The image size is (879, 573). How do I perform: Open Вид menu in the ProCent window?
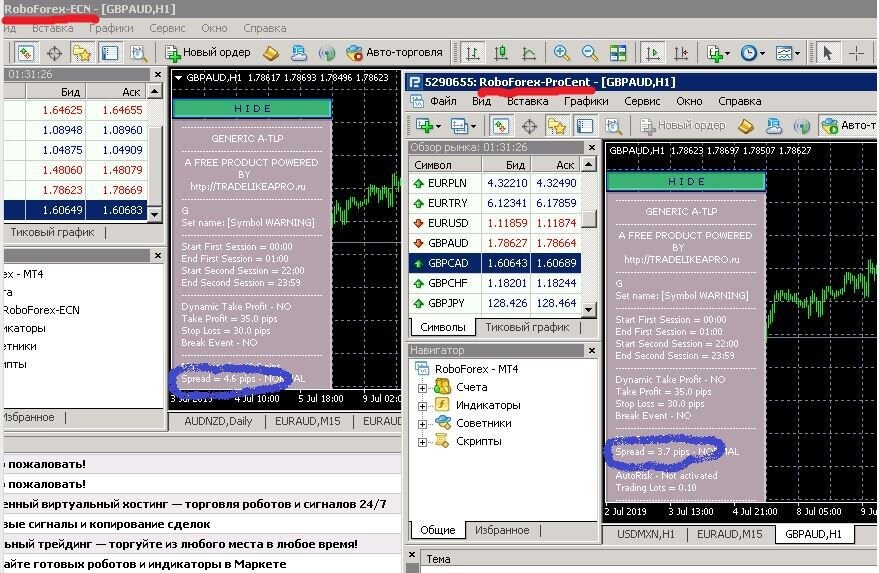tap(481, 101)
